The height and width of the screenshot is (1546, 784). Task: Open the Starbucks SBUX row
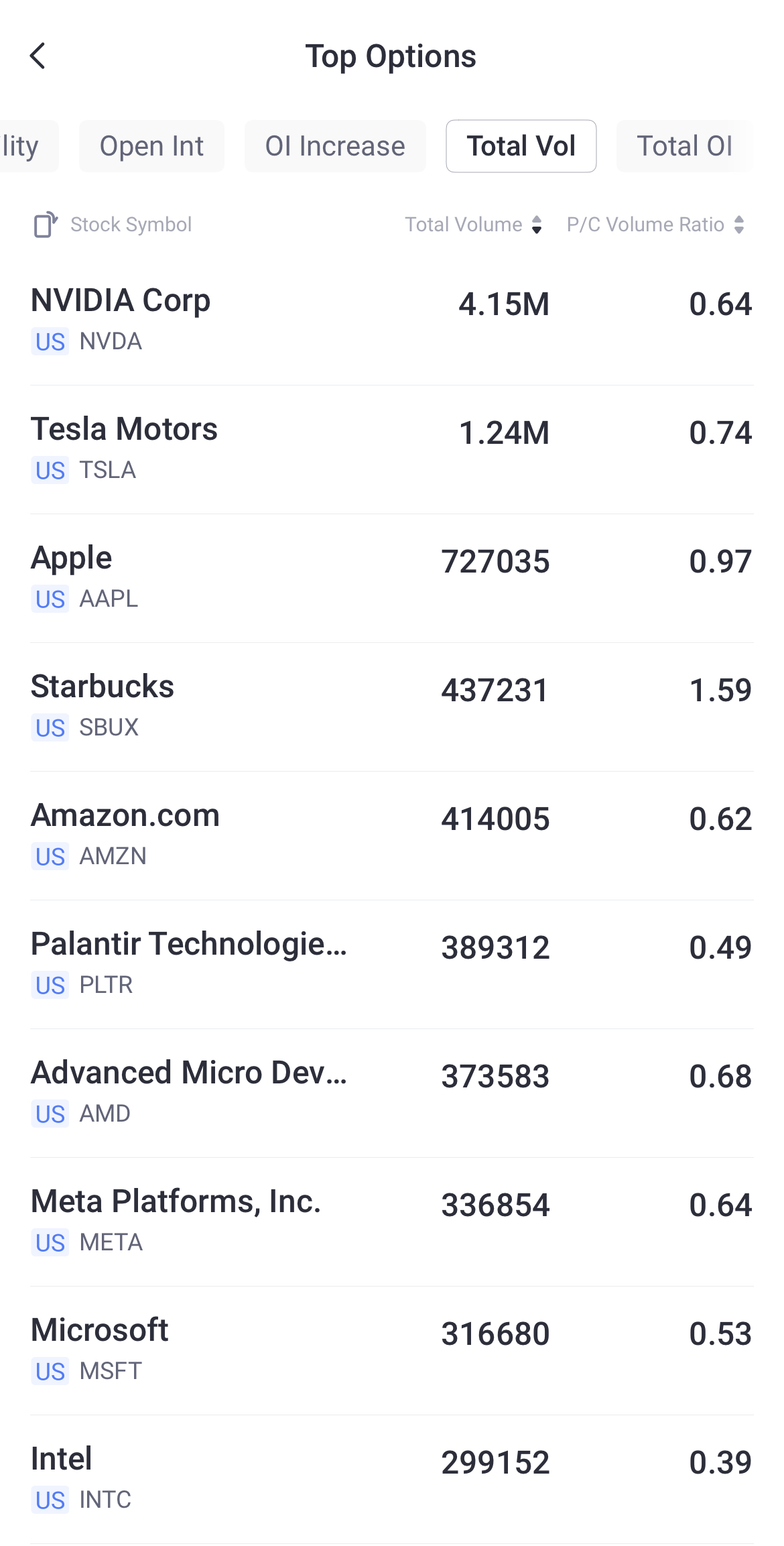point(392,705)
